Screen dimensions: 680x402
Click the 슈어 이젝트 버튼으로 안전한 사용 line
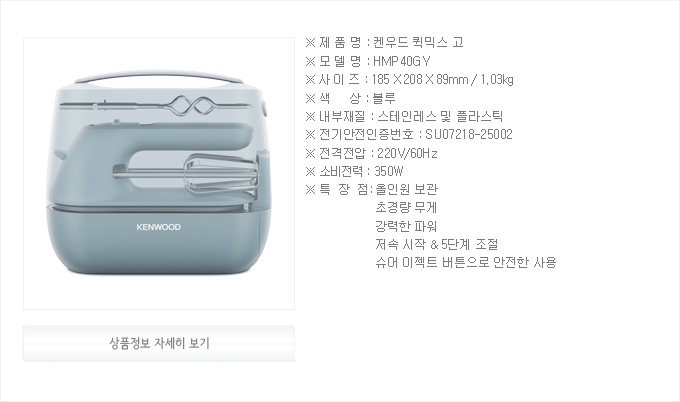click(x=466, y=262)
